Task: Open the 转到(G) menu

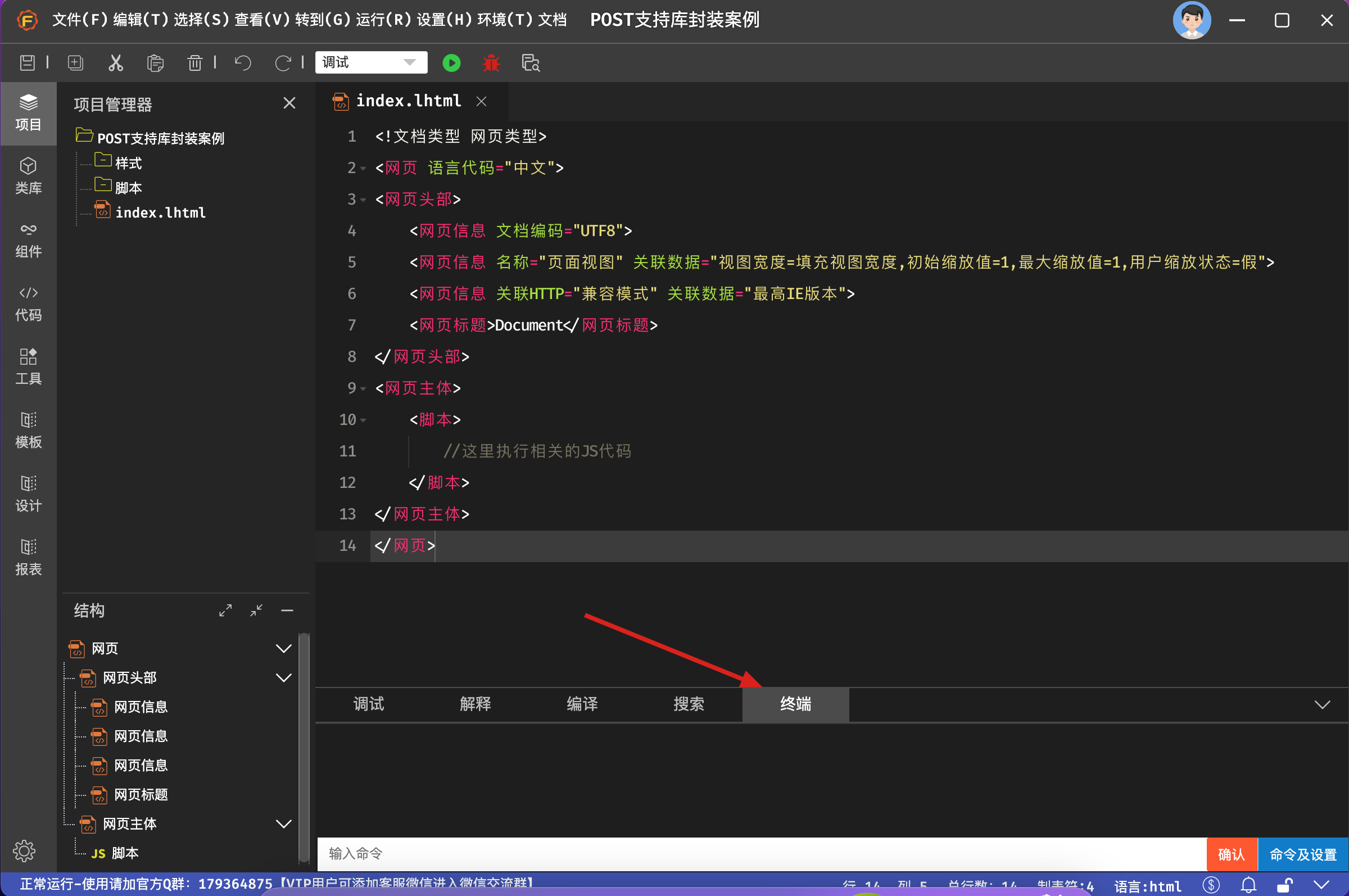Action: [323, 20]
